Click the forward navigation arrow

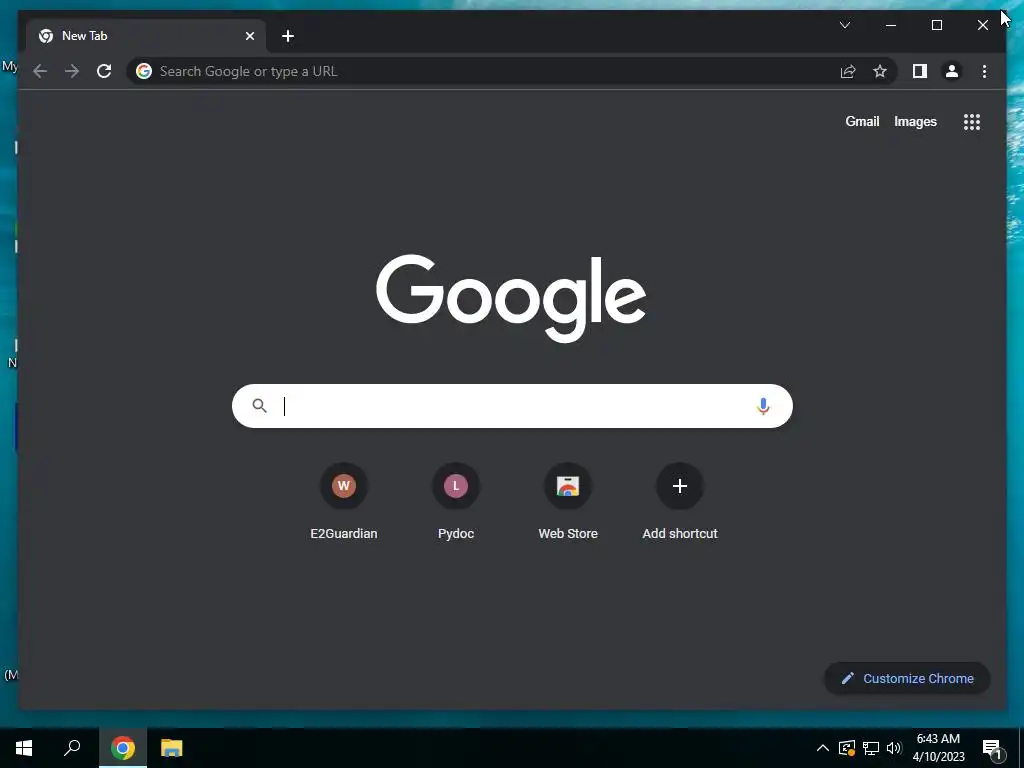pos(72,71)
